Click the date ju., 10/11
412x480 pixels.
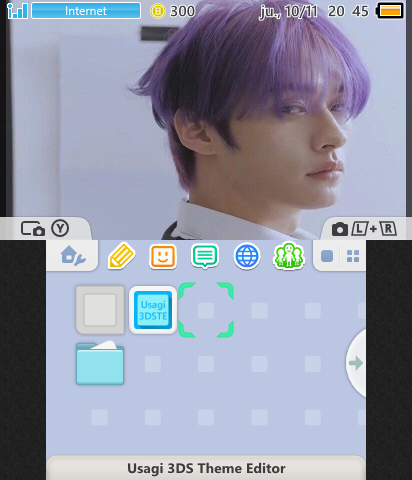(288, 12)
